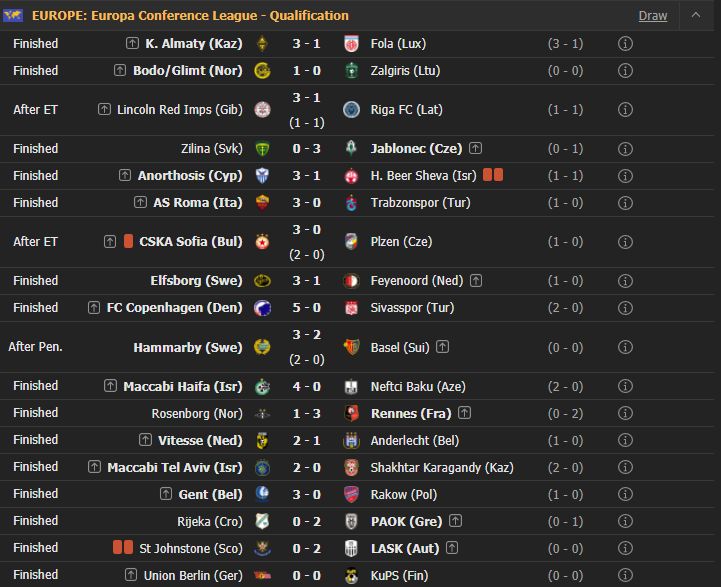Click FC Copenhagen lion crest
Screen dimensions: 721x587
click(263, 308)
